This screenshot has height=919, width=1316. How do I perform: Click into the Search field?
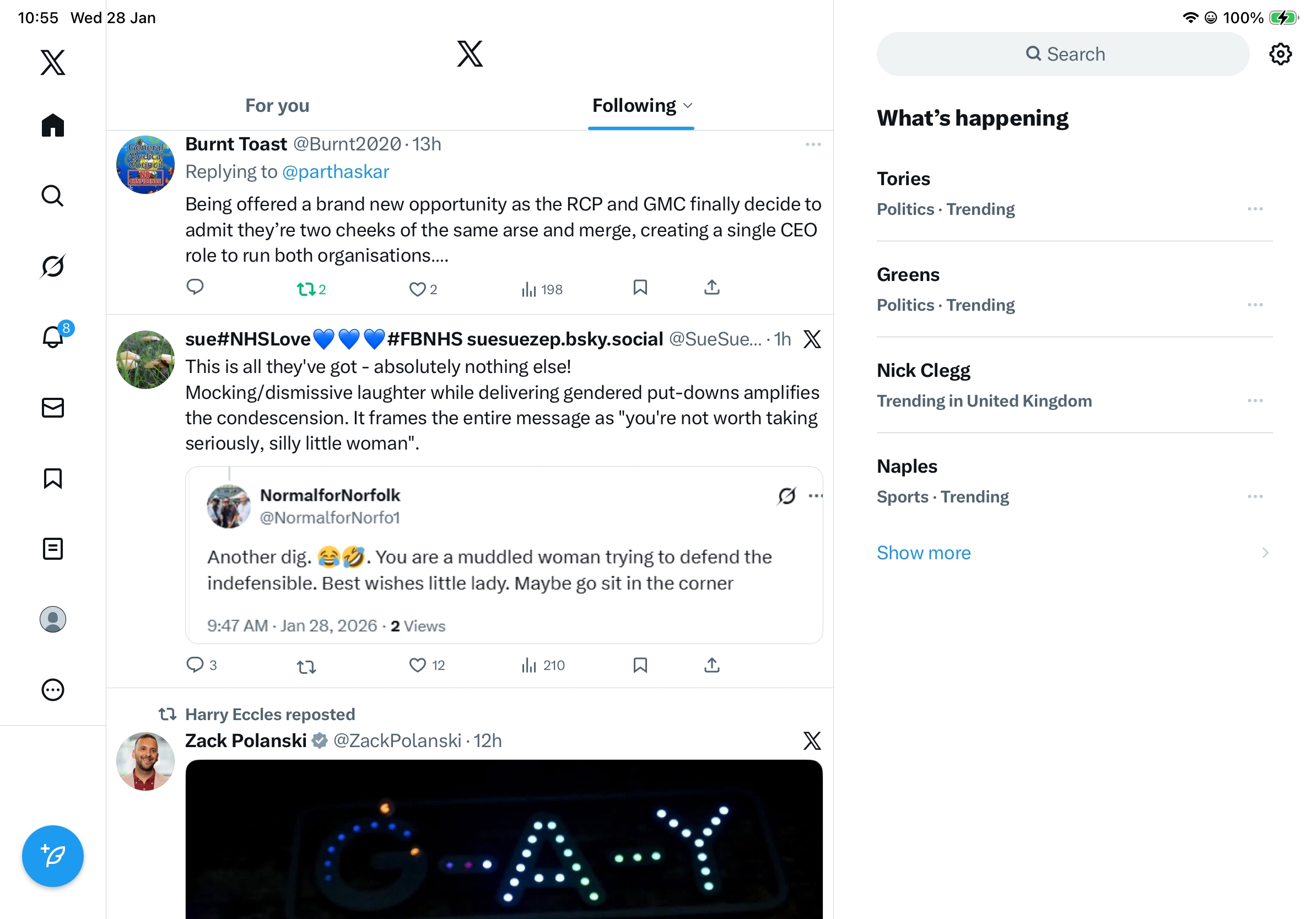1063,55
